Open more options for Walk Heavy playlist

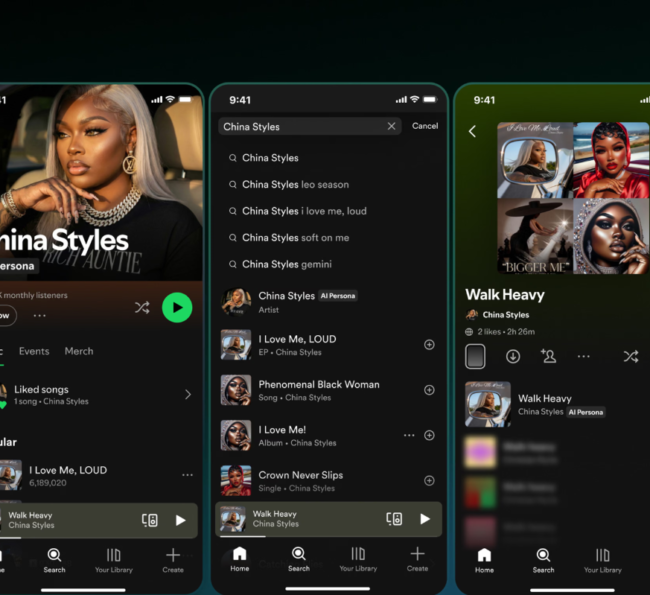pyautogui.click(x=583, y=356)
